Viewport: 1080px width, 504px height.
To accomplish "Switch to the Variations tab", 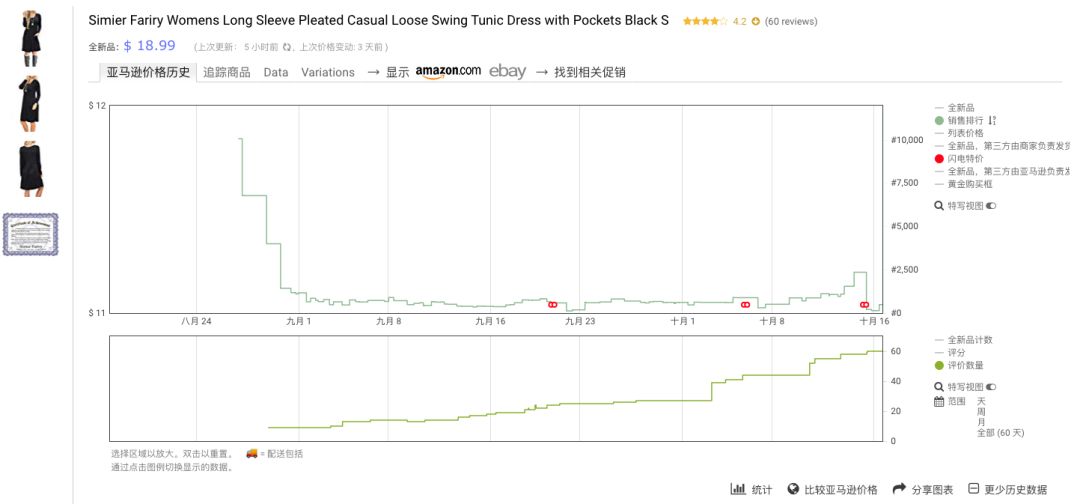I will [x=328, y=72].
